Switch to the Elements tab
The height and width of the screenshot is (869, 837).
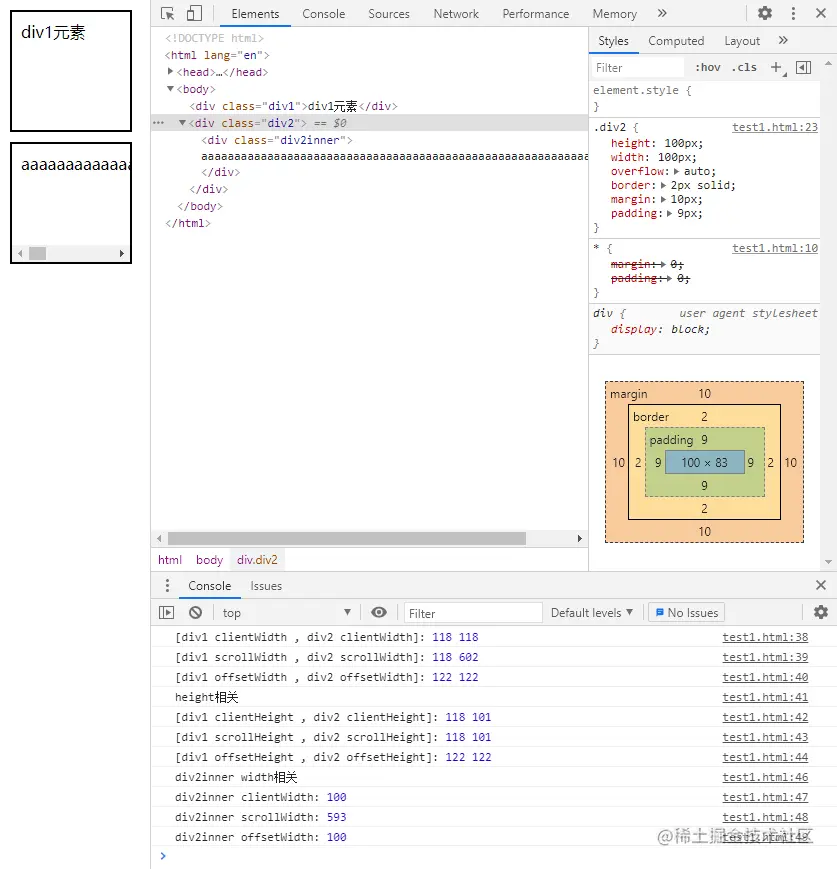pos(255,14)
